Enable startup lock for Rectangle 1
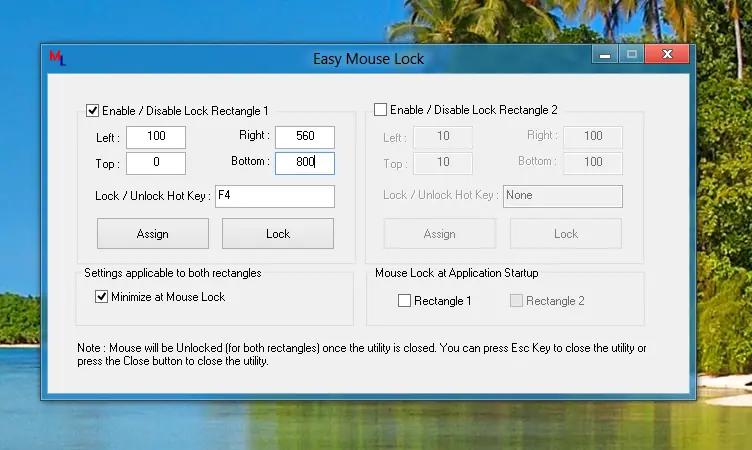 click(404, 301)
